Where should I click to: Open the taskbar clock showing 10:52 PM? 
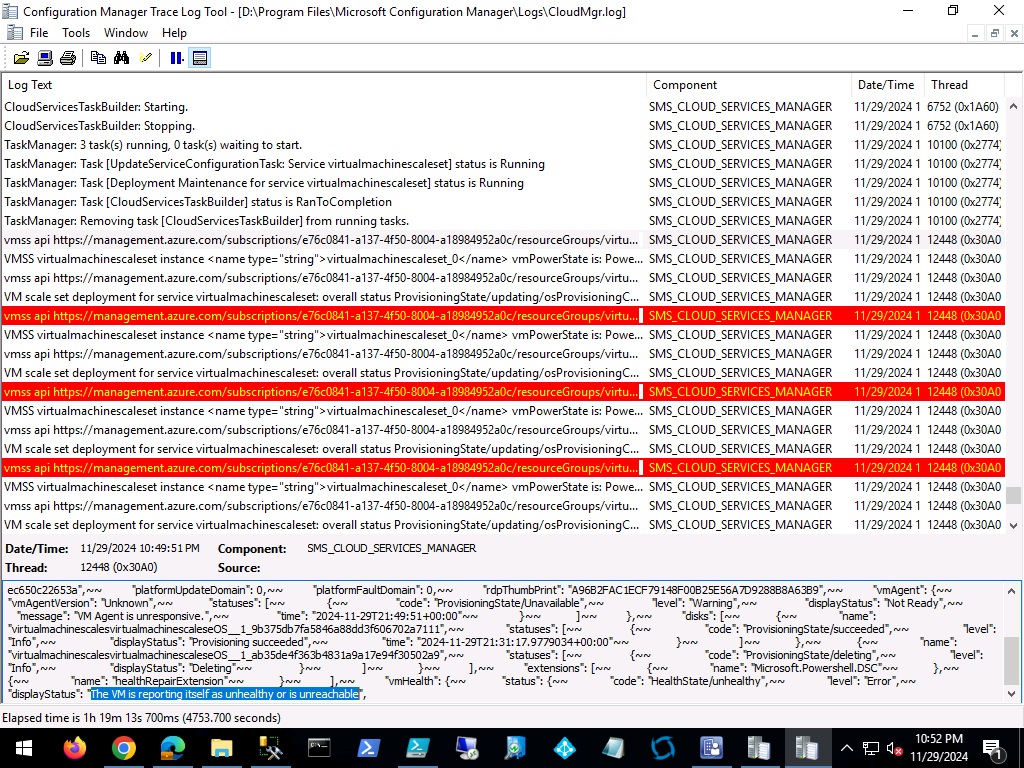click(941, 748)
